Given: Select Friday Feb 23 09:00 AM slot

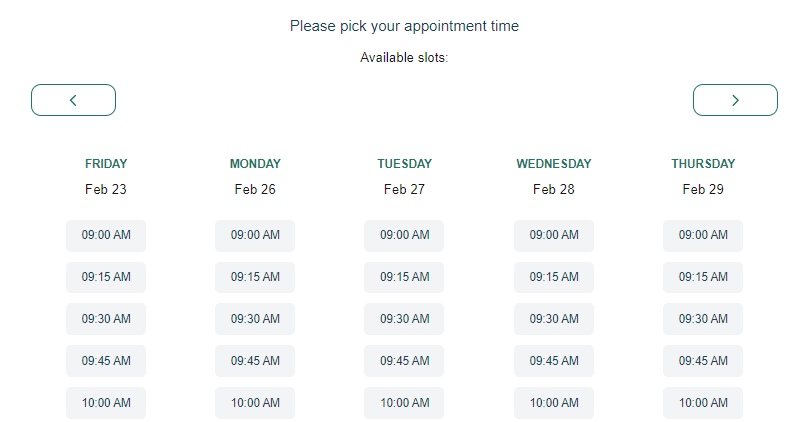Looking at the screenshot, I should point(106,235).
